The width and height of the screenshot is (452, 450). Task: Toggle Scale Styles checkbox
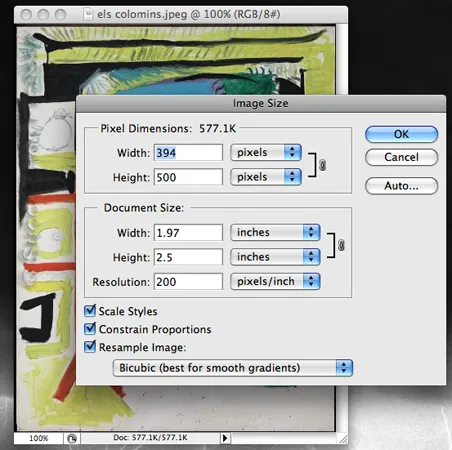tap(90, 311)
